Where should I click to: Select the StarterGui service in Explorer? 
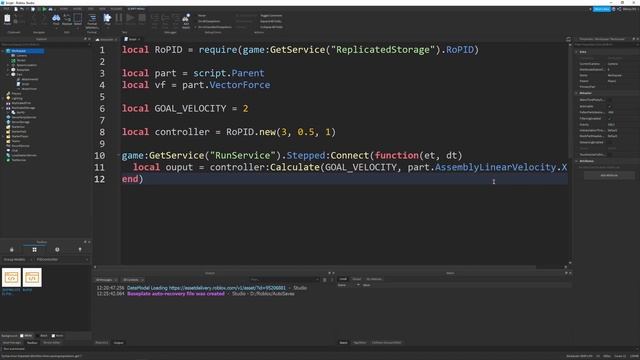pyautogui.click(x=18, y=127)
